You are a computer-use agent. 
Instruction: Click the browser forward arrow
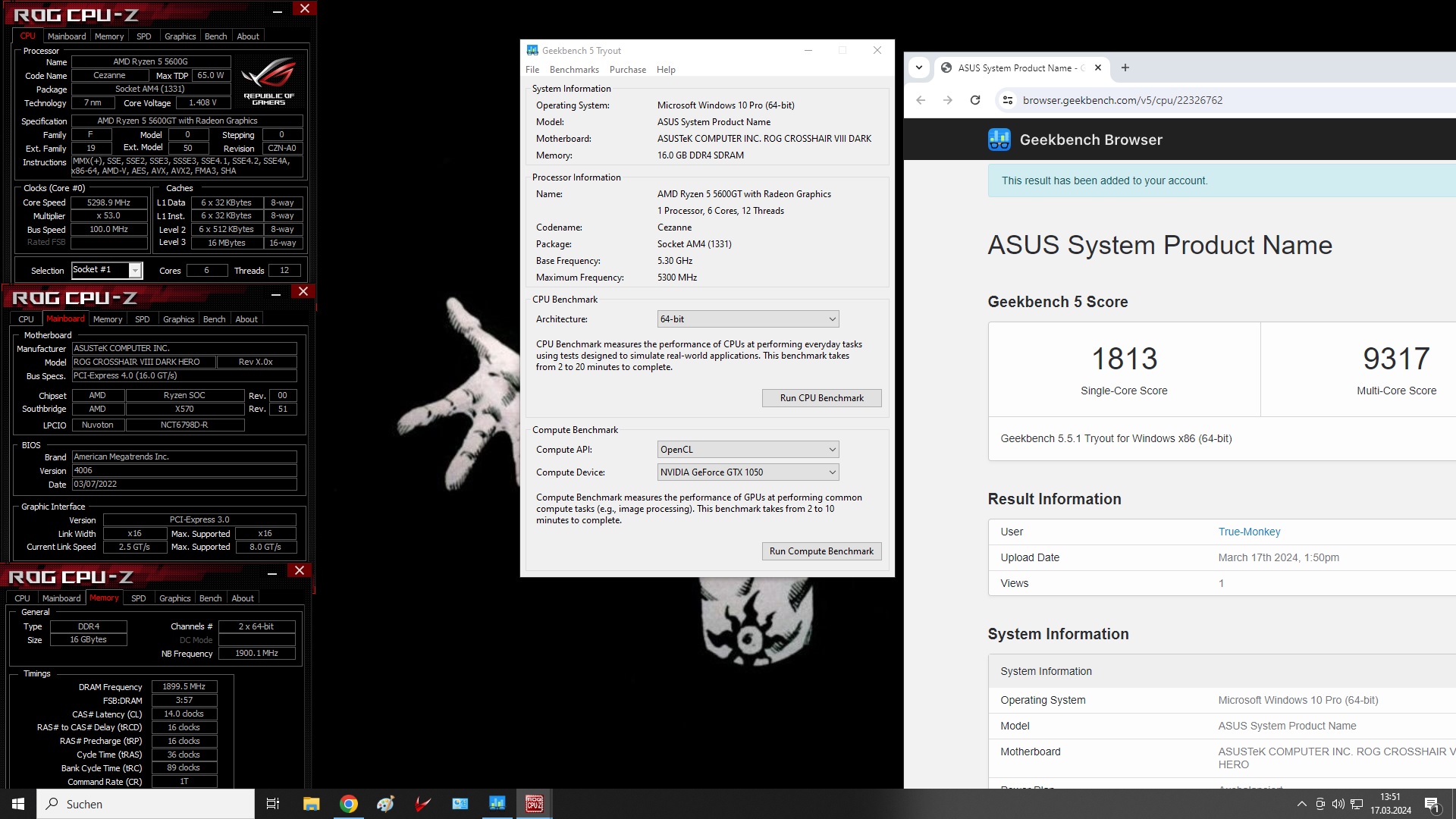coord(948,100)
